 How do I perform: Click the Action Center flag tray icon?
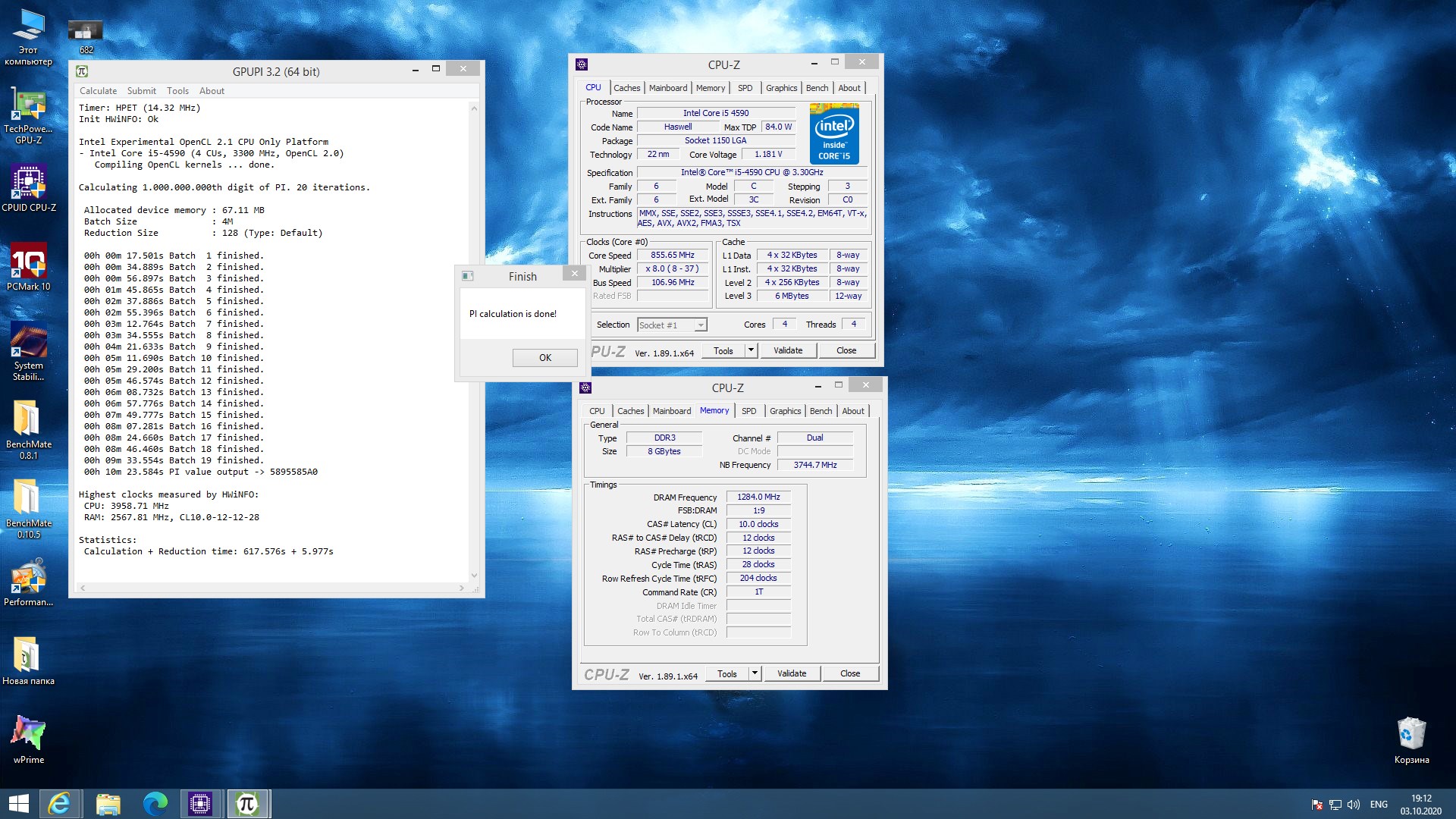click(1317, 805)
